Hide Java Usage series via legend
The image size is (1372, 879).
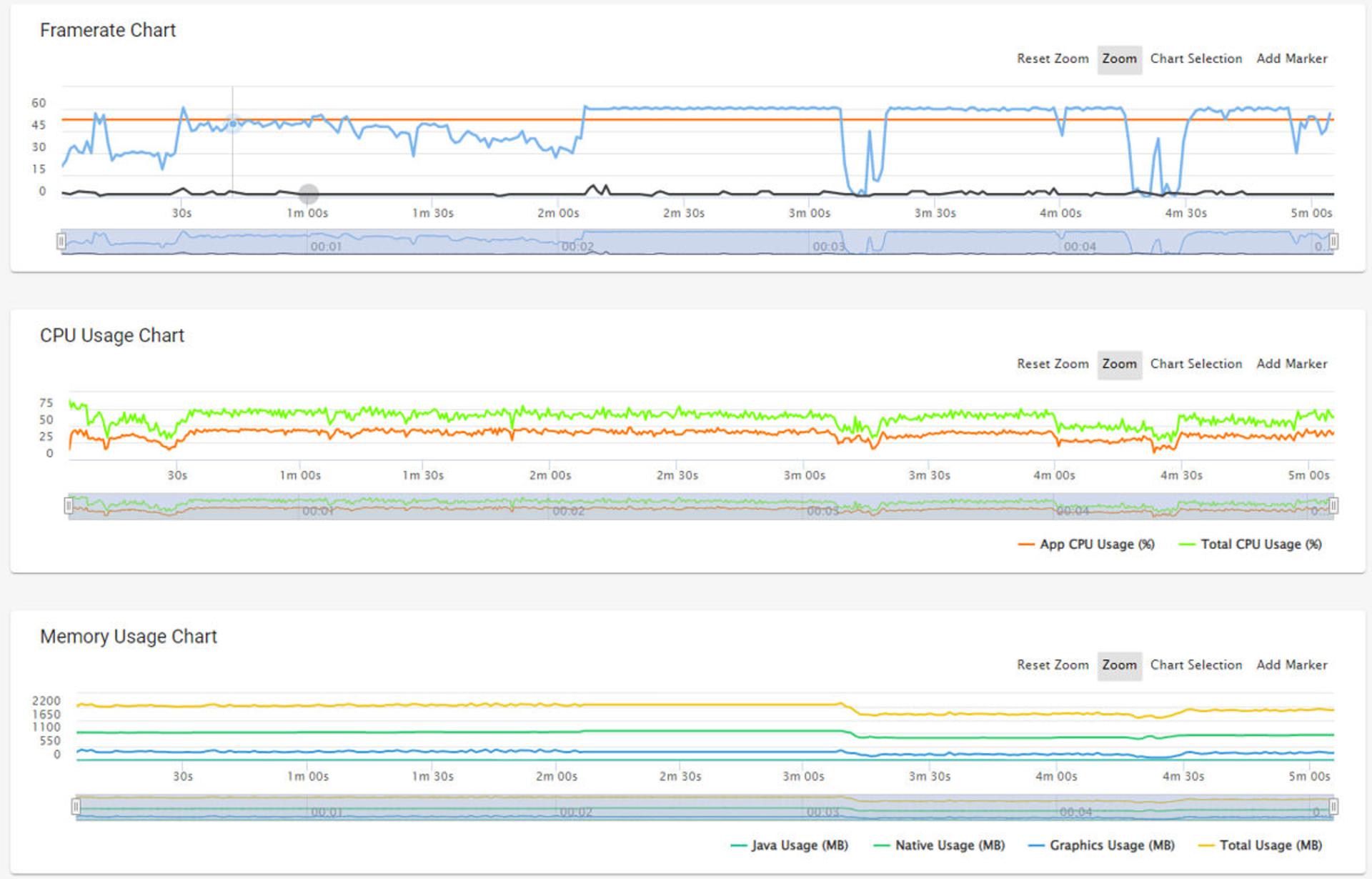(x=789, y=845)
